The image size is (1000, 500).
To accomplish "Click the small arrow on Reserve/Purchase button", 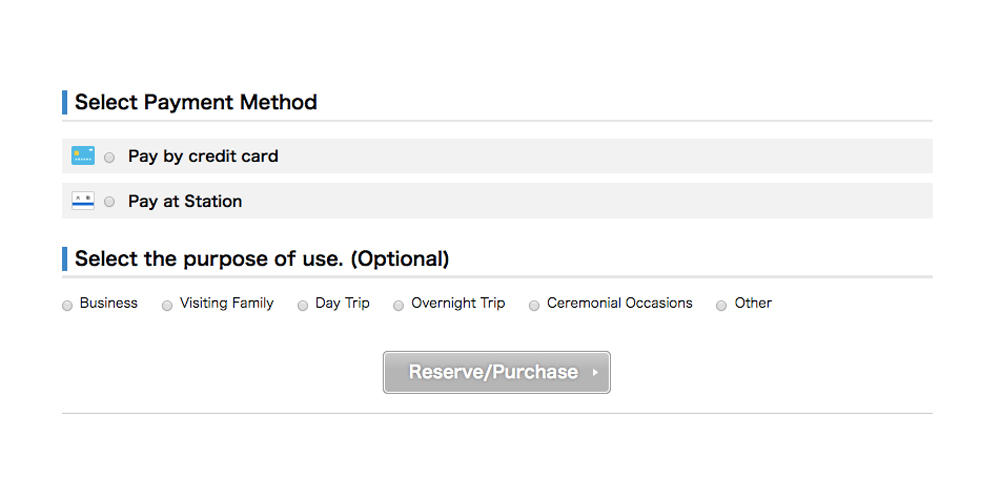I will click(595, 372).
